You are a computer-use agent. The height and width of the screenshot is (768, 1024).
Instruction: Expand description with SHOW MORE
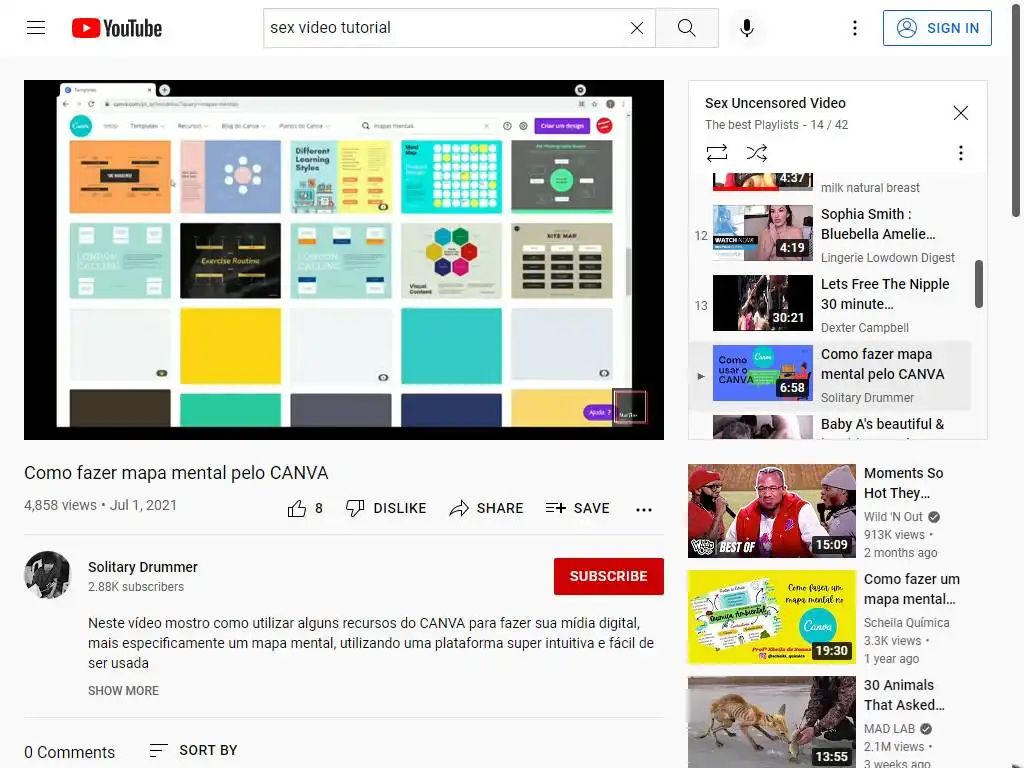point(123,690)
